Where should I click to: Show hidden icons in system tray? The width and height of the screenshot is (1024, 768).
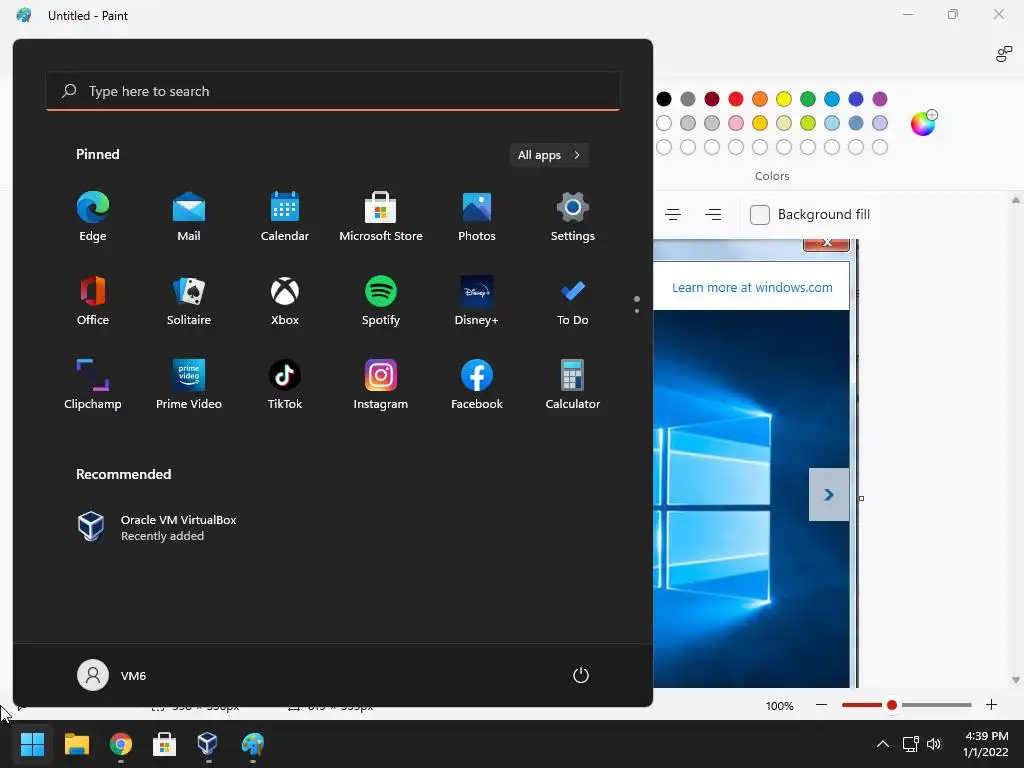click(x=882, y=744)
